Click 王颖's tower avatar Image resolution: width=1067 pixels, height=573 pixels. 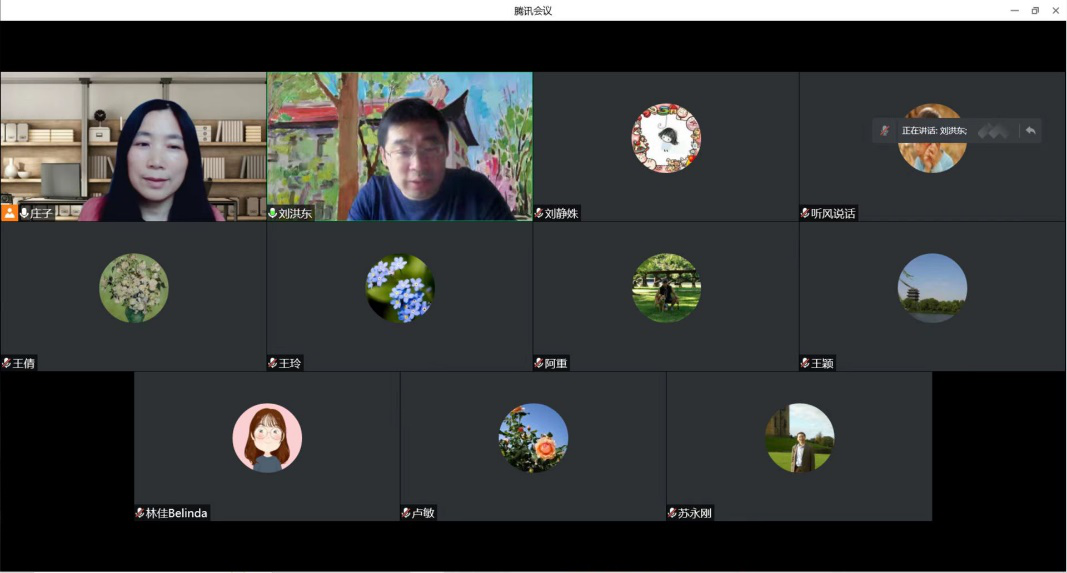(932, 288)
